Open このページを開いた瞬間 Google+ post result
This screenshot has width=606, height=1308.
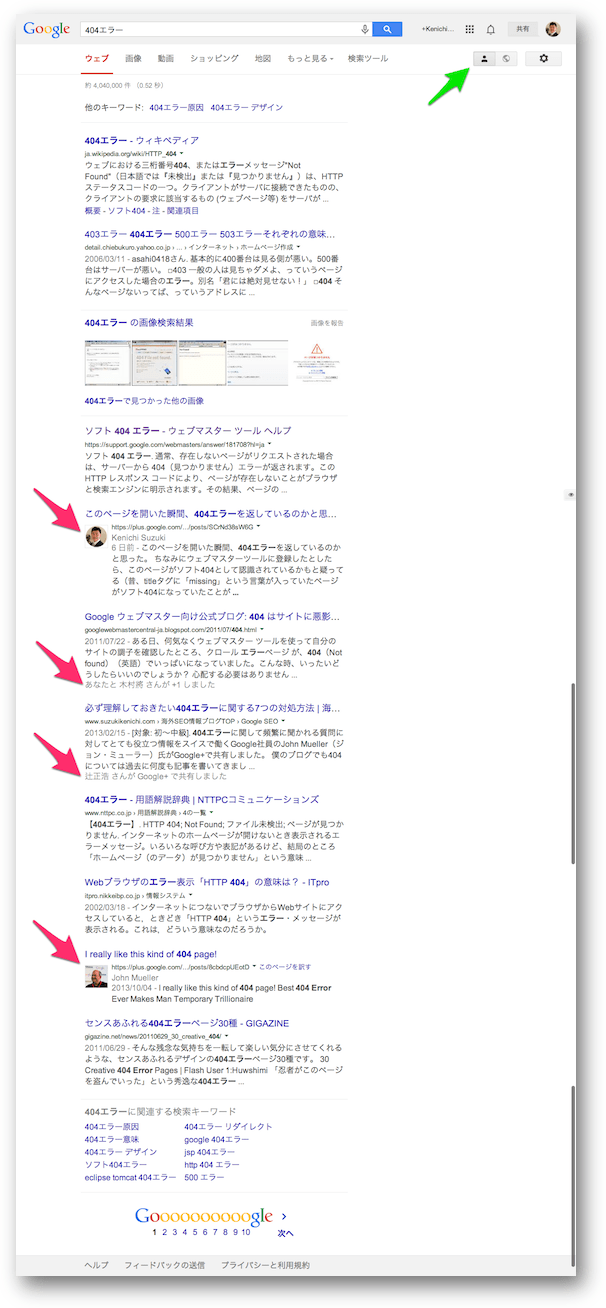click(211, 513)
